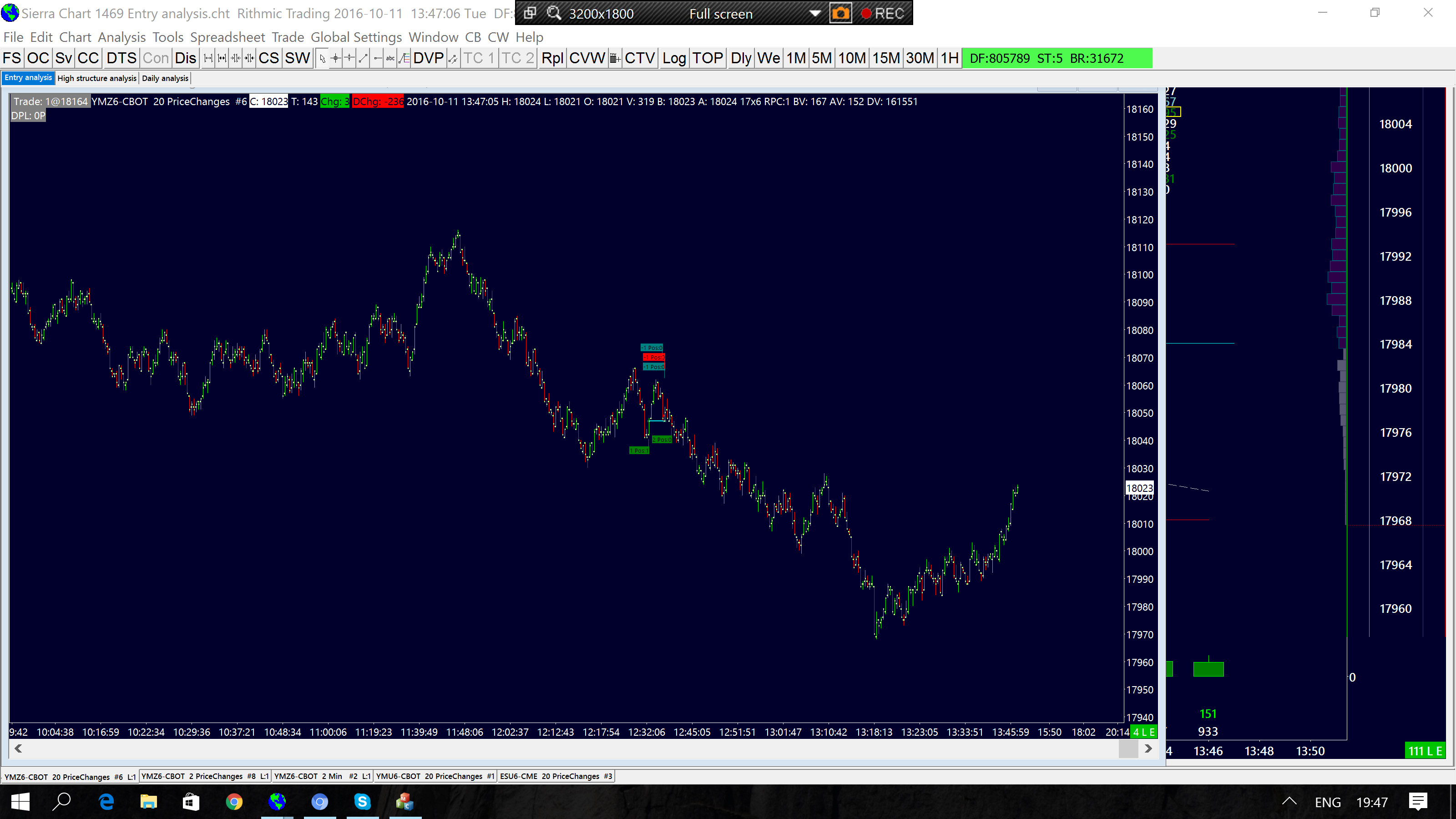This screenshot has width=1456, height=819.
Task: Click the screenshot camera icon
Action: pyautogui.click(x=840, y=13)
